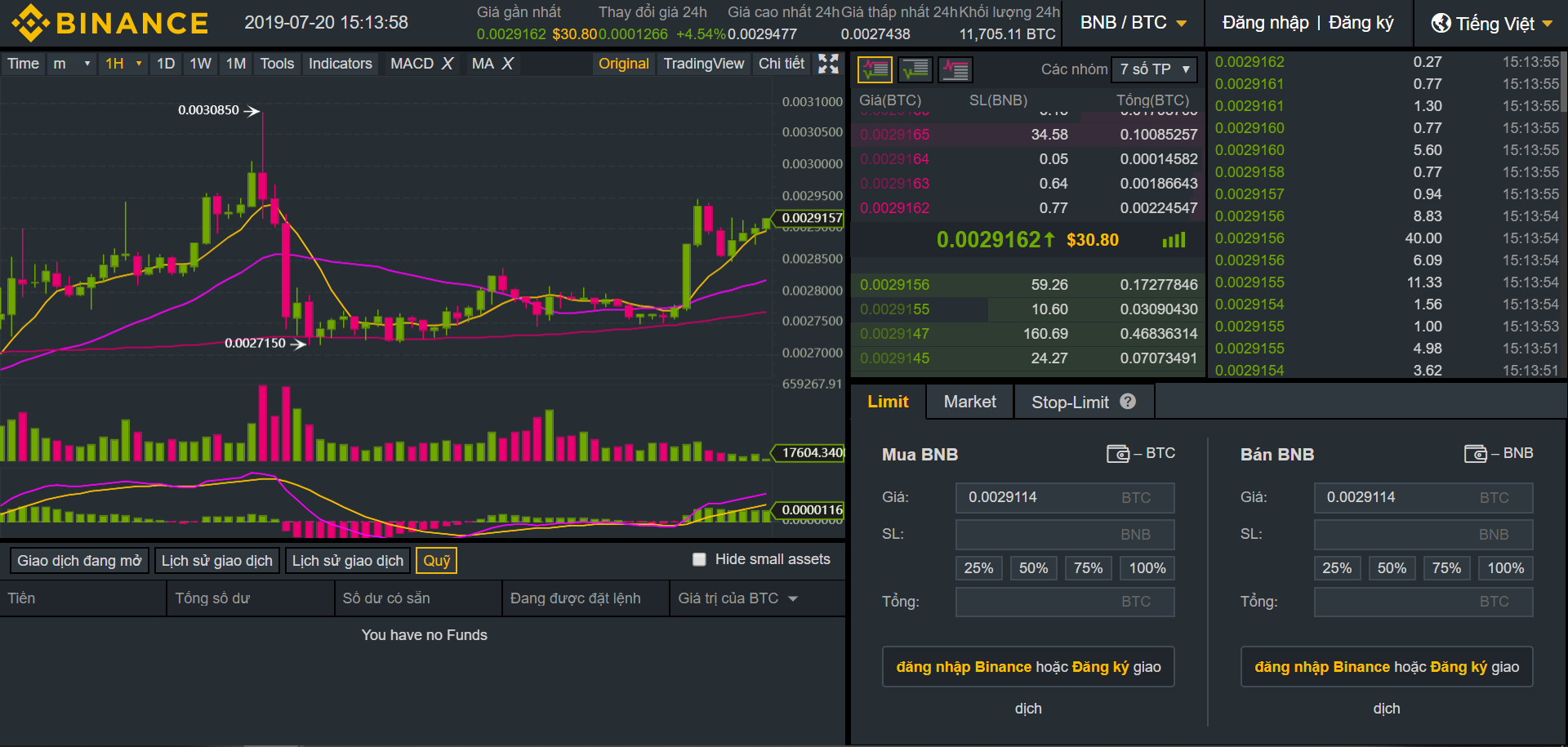The image size is (1568, 747).
Task: Click 50% button in Bán BNB
Action: [x=1392, y=568]
